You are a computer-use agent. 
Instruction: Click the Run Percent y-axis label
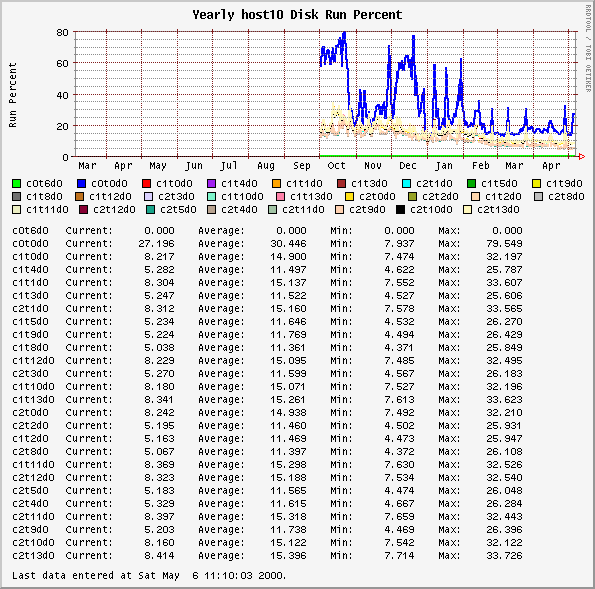(13, 95)
